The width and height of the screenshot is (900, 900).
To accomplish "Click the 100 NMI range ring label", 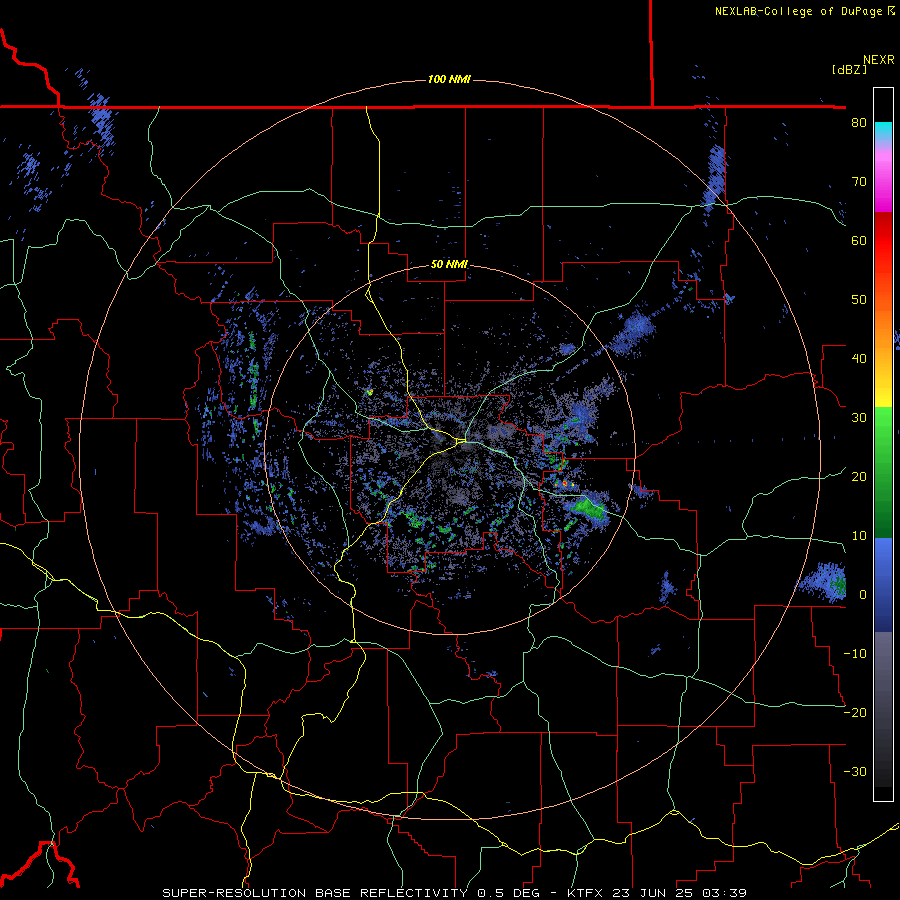I will [x=449, y=79].
